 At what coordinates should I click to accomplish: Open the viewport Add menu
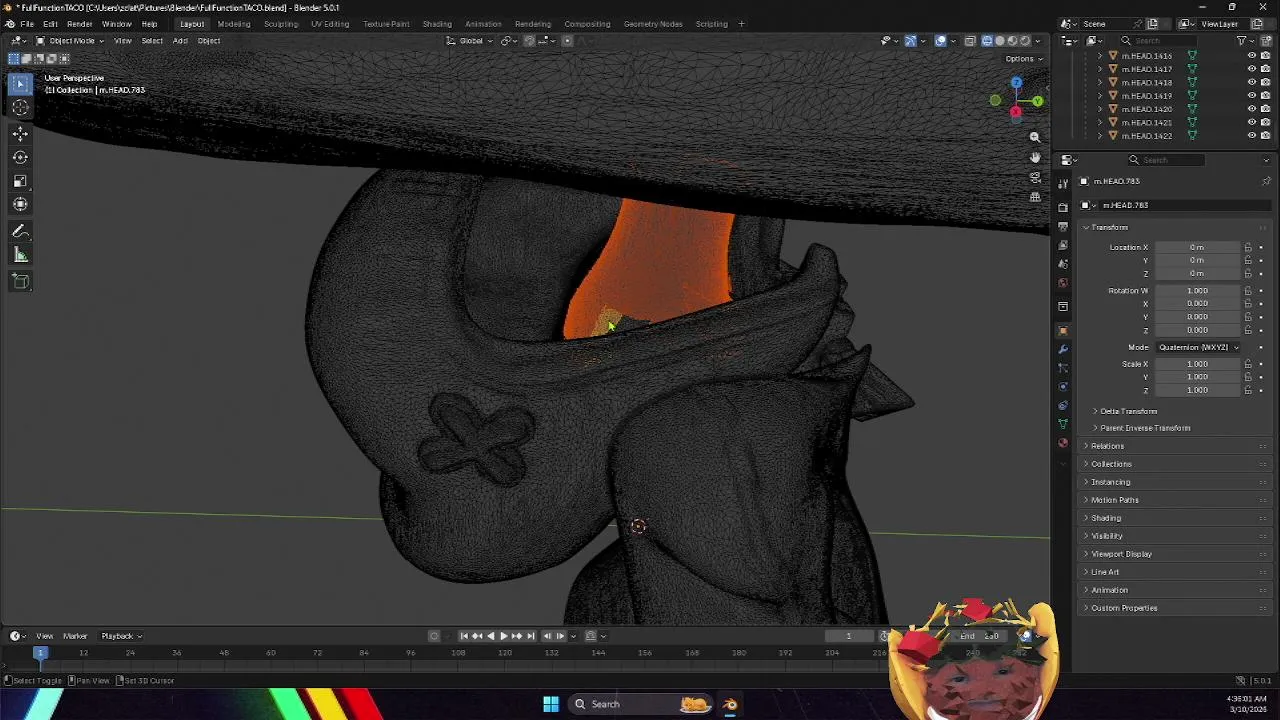180,41
